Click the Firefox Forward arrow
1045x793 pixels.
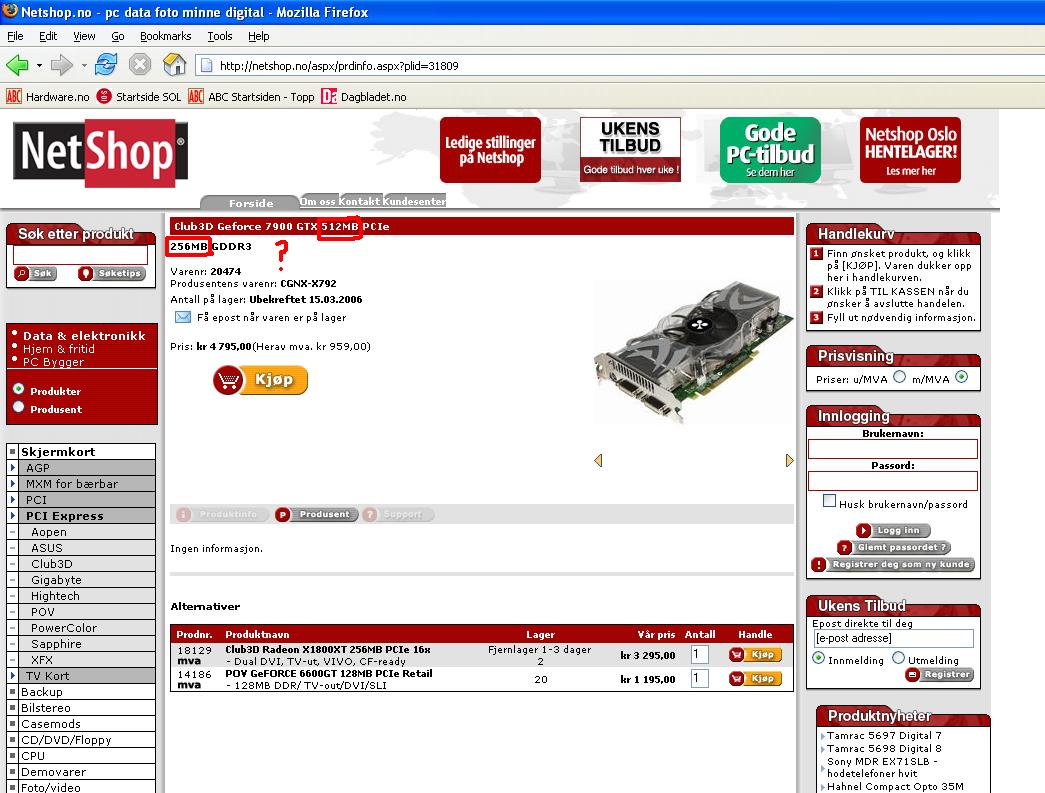coord(62,65)
